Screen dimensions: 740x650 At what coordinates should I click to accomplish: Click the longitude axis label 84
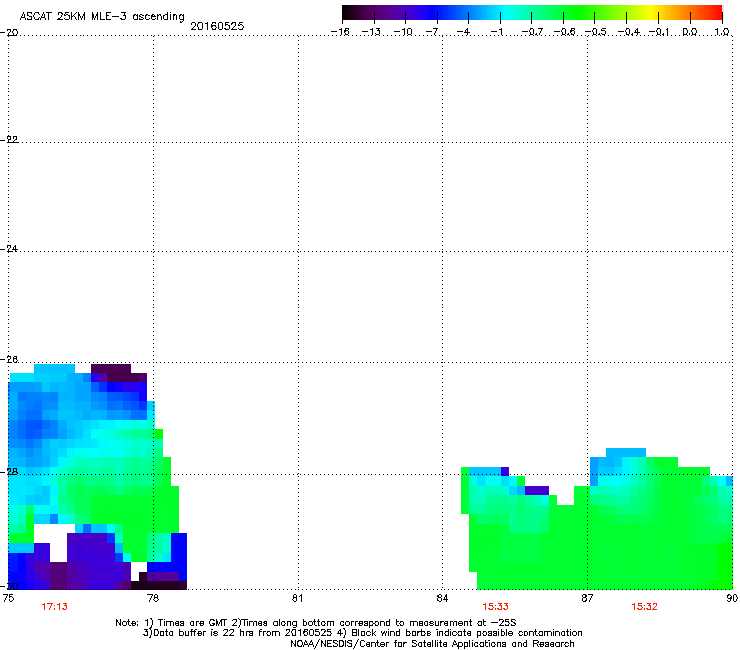click(x=442, y=598)
